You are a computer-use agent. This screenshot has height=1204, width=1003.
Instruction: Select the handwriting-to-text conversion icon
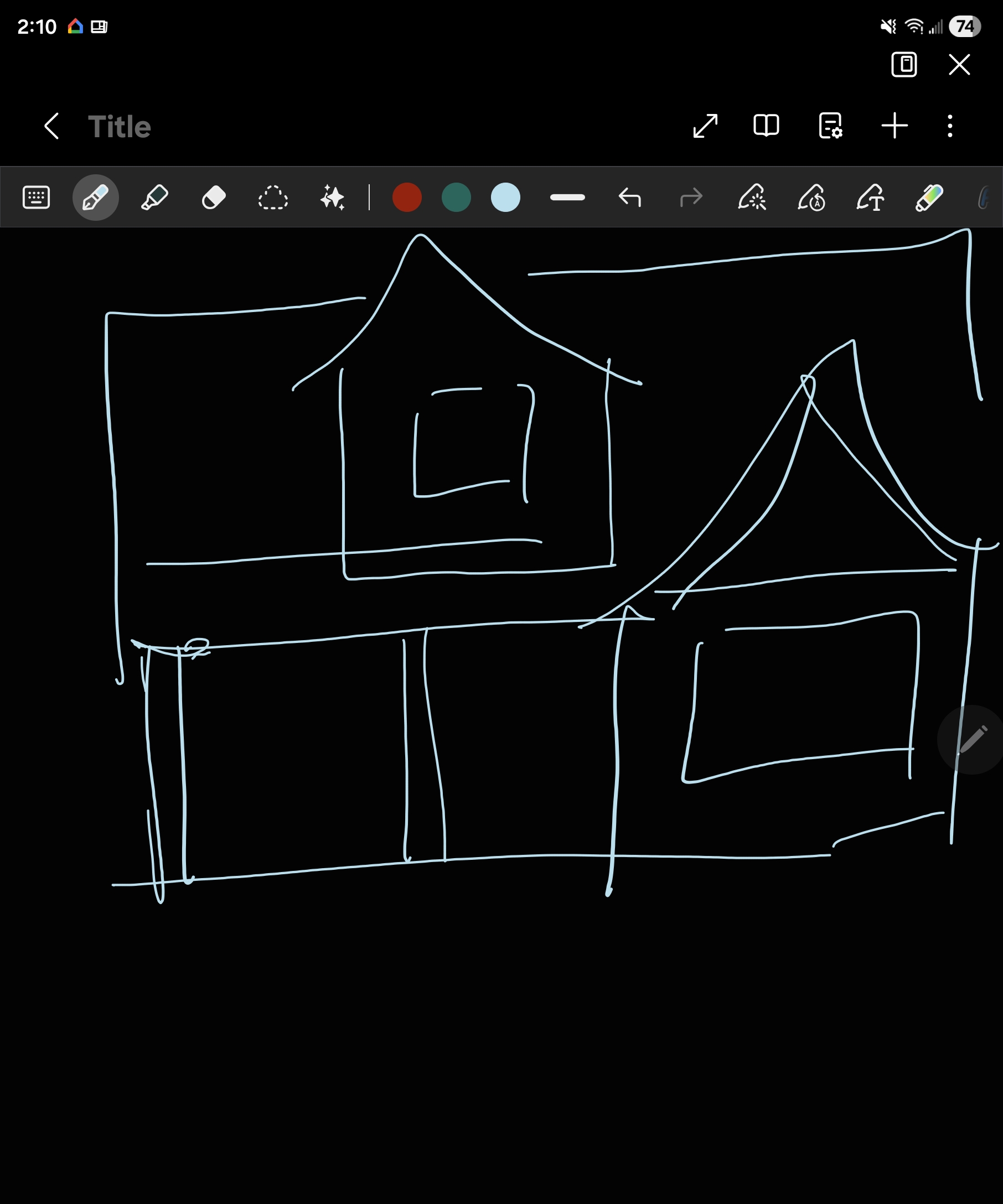pos(871,198)
